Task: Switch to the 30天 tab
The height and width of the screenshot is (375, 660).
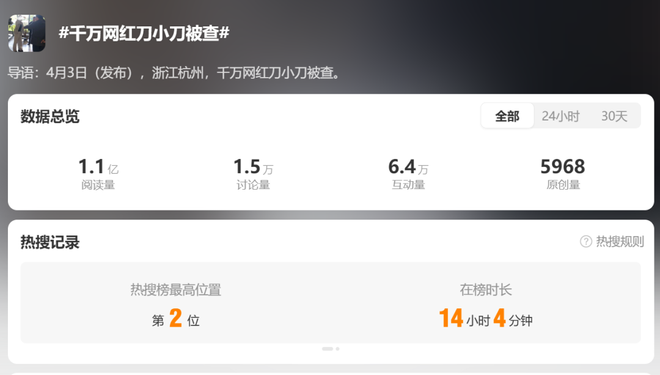Action: [614, 116]
